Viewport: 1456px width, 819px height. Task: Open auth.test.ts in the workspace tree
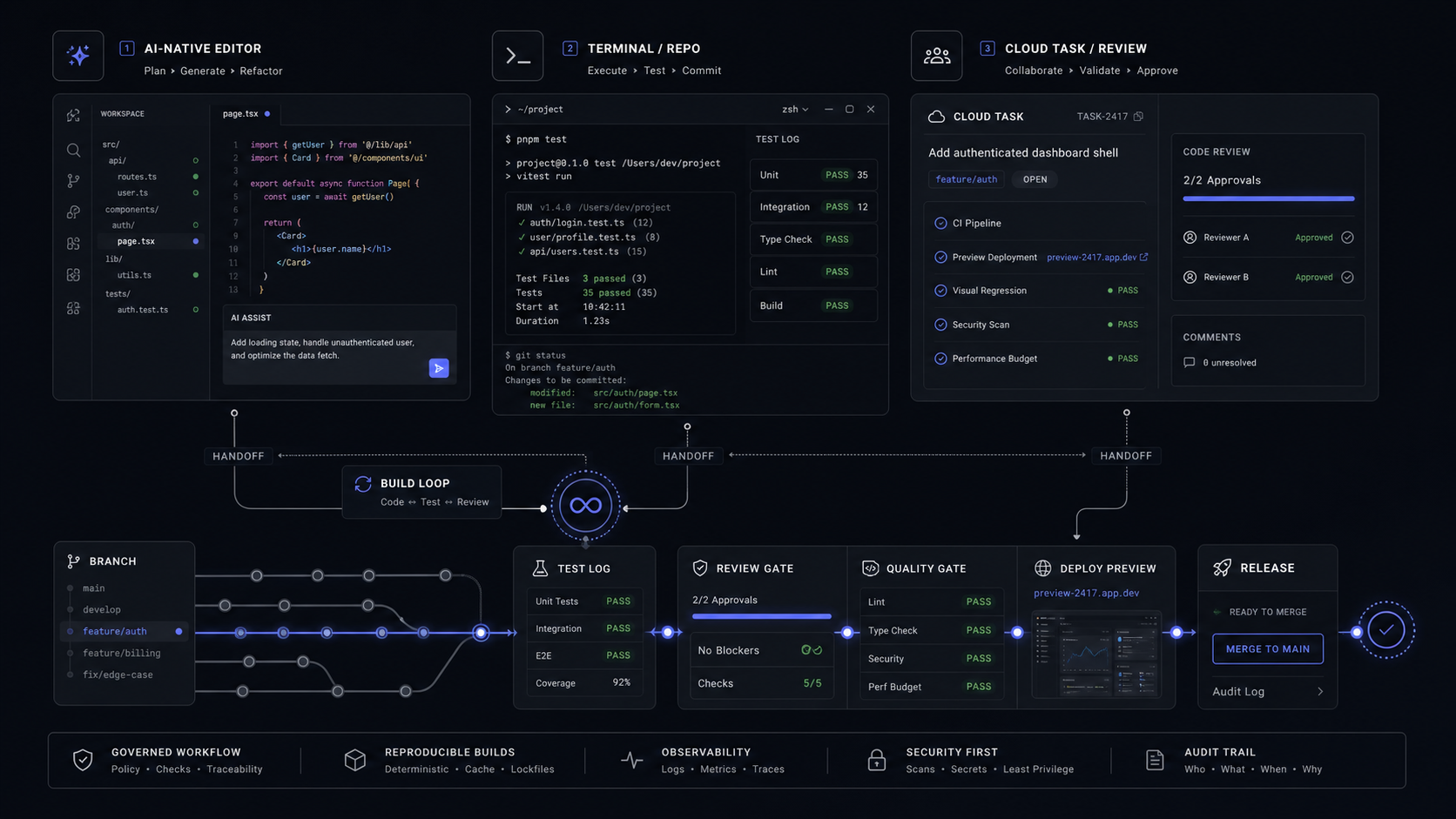click(x=143, y=310)
